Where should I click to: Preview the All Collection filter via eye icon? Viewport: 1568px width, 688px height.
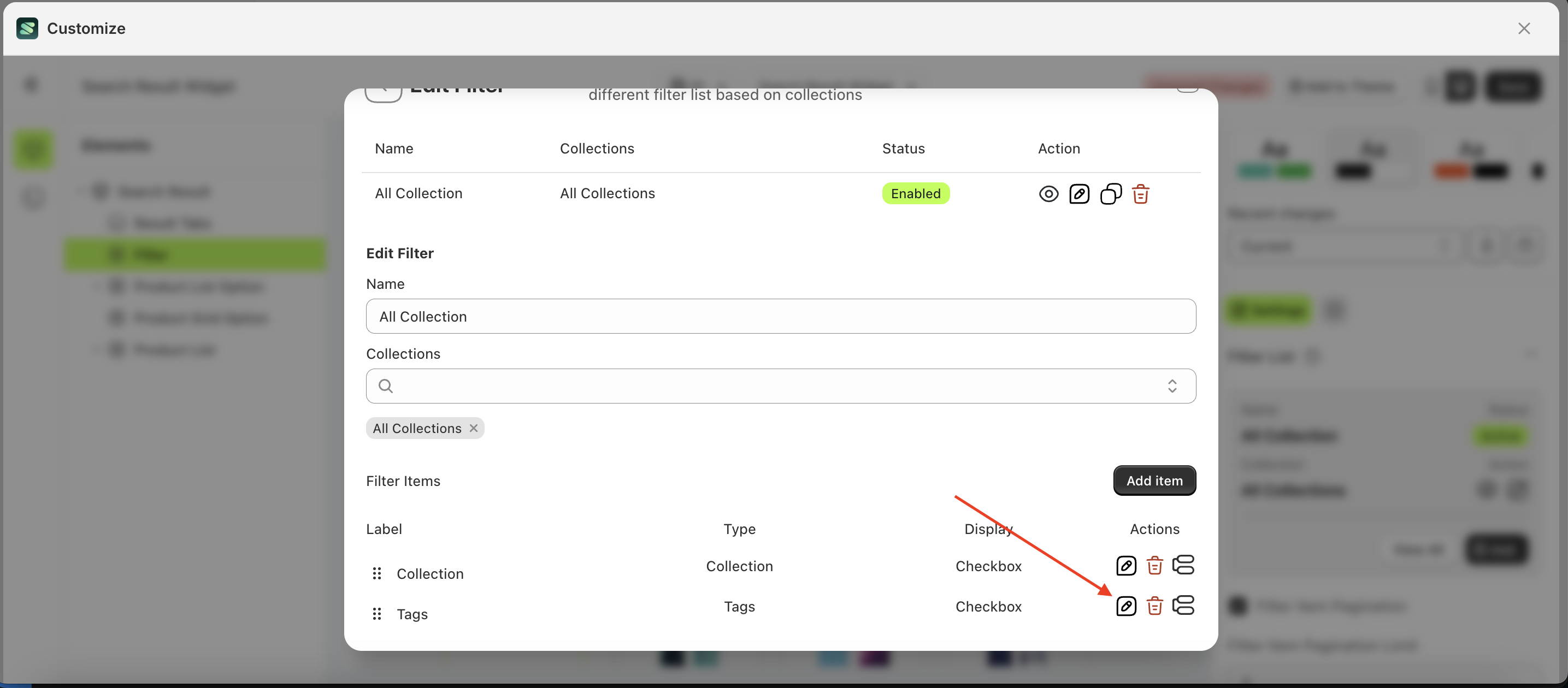tap(1049, 193)
